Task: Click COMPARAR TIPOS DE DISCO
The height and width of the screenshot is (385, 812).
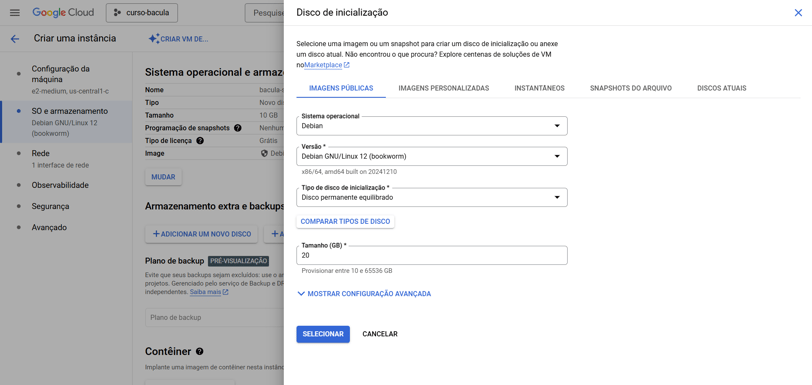Action: (x=345, y=221)
